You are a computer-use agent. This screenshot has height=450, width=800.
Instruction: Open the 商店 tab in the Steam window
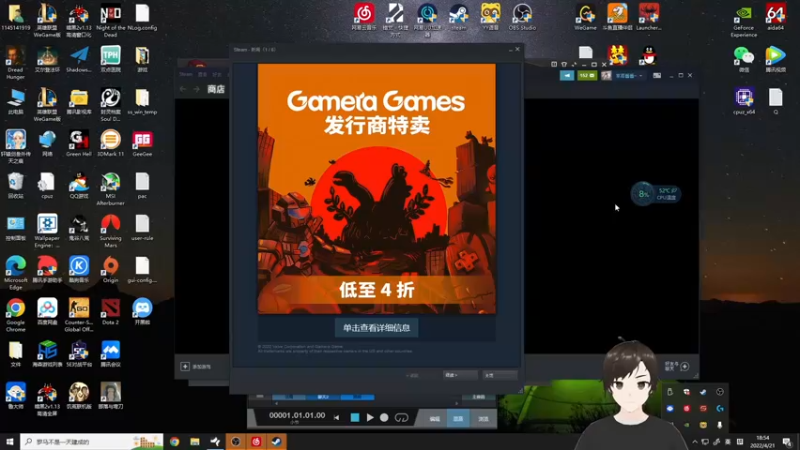[x=216, y=89]
